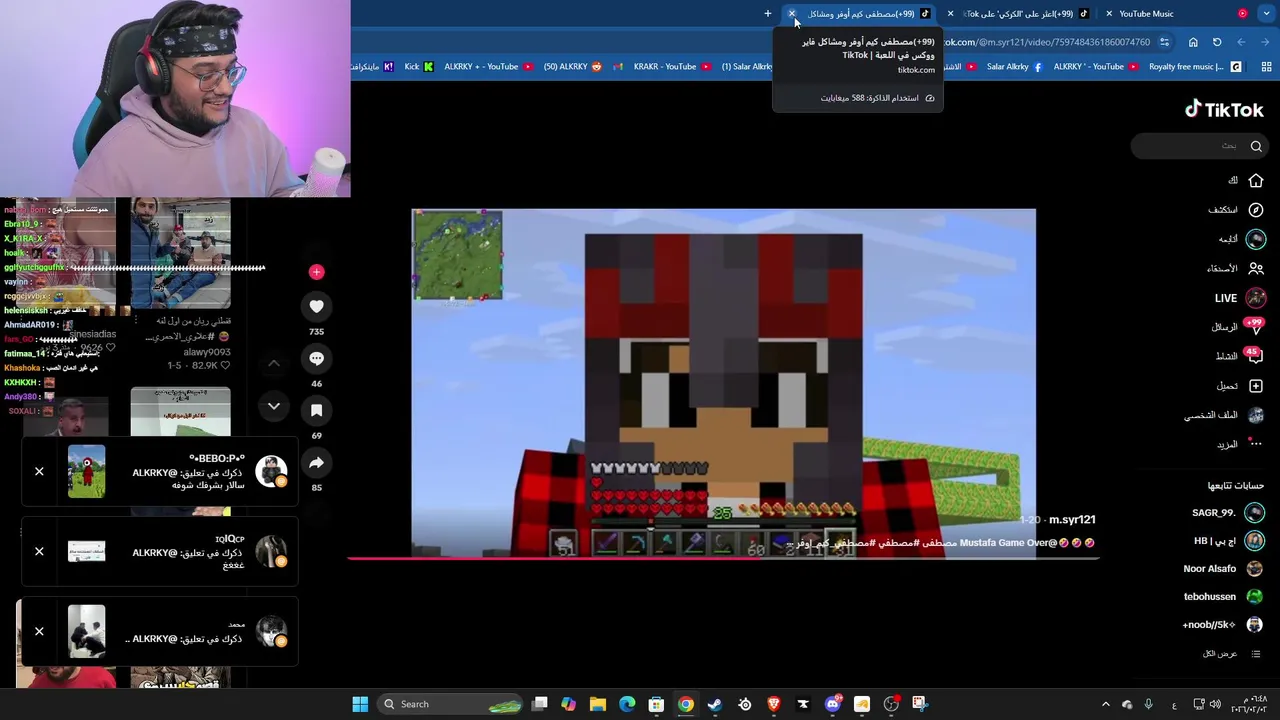Open the Friends people icon in sidebar
The height and width of the screenshot is (720, 1280).
point(1256,268)
